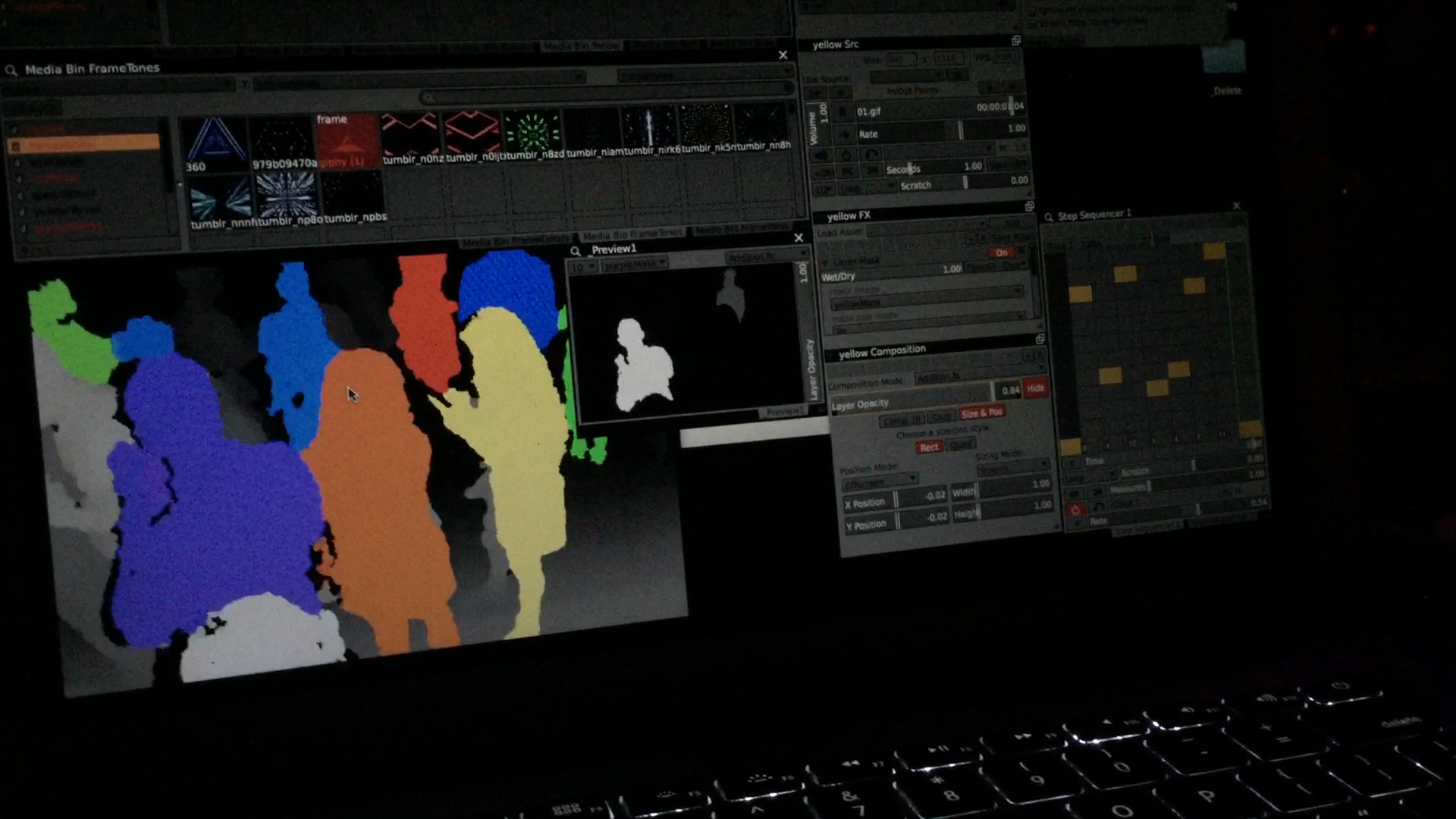Select the tumblr_niam clip

coord(593,132)
